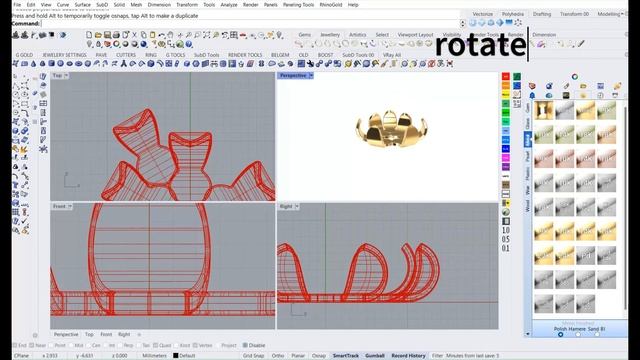Viewport: 640px width, 360px height.
Task: Toggle the Disable osnap checkbox
Action: pos(245,345)
